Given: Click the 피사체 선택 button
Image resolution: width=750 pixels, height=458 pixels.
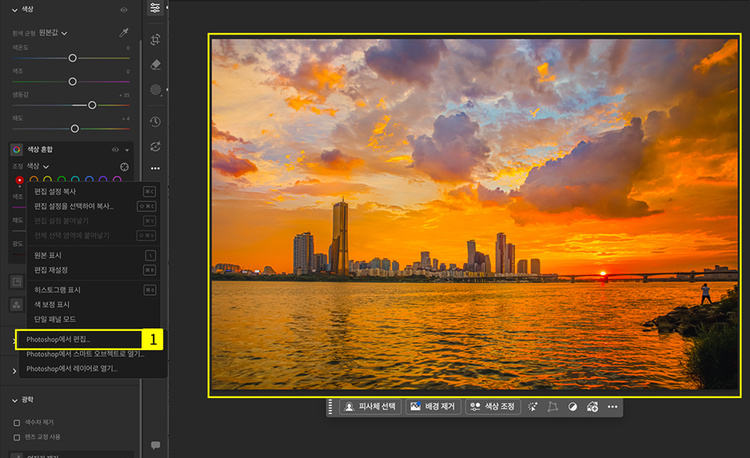Looking at the screenshot, I should point(369,407).
